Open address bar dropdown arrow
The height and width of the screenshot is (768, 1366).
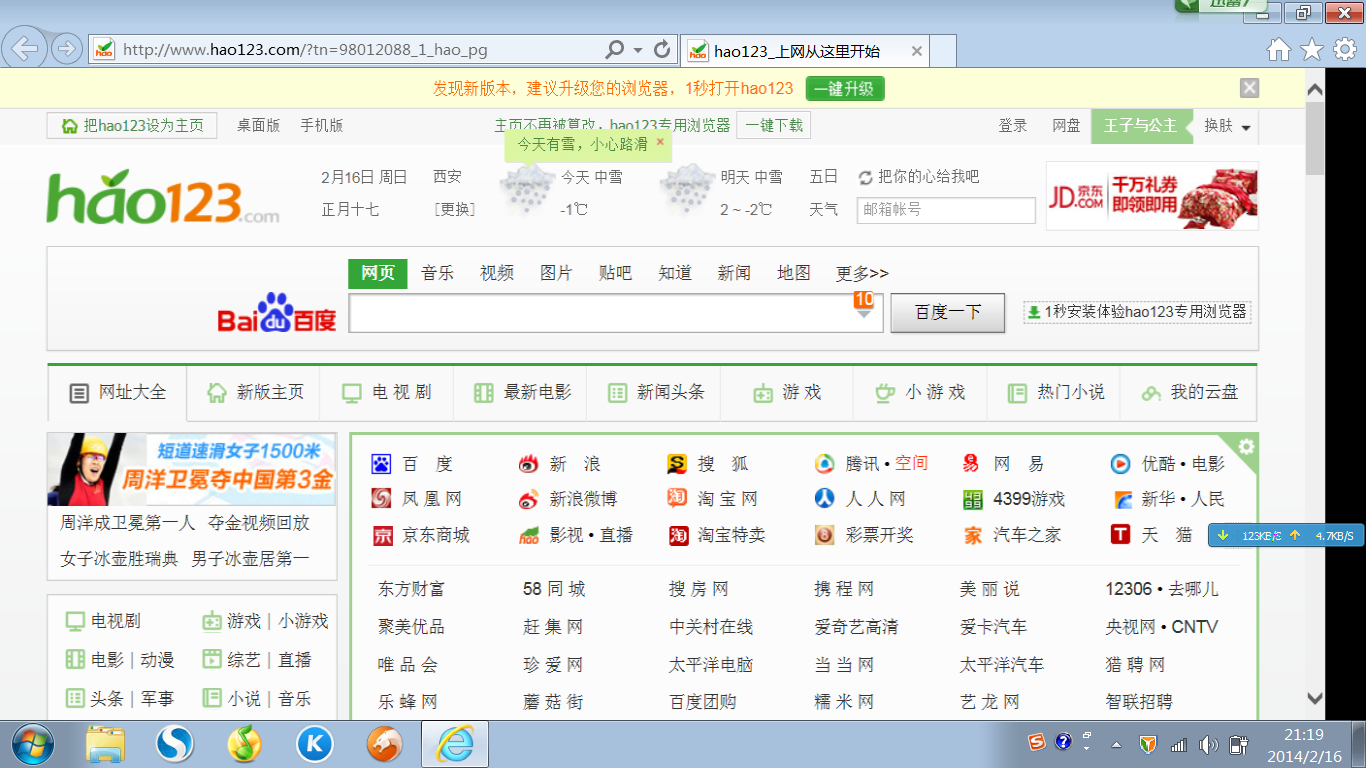638,49
